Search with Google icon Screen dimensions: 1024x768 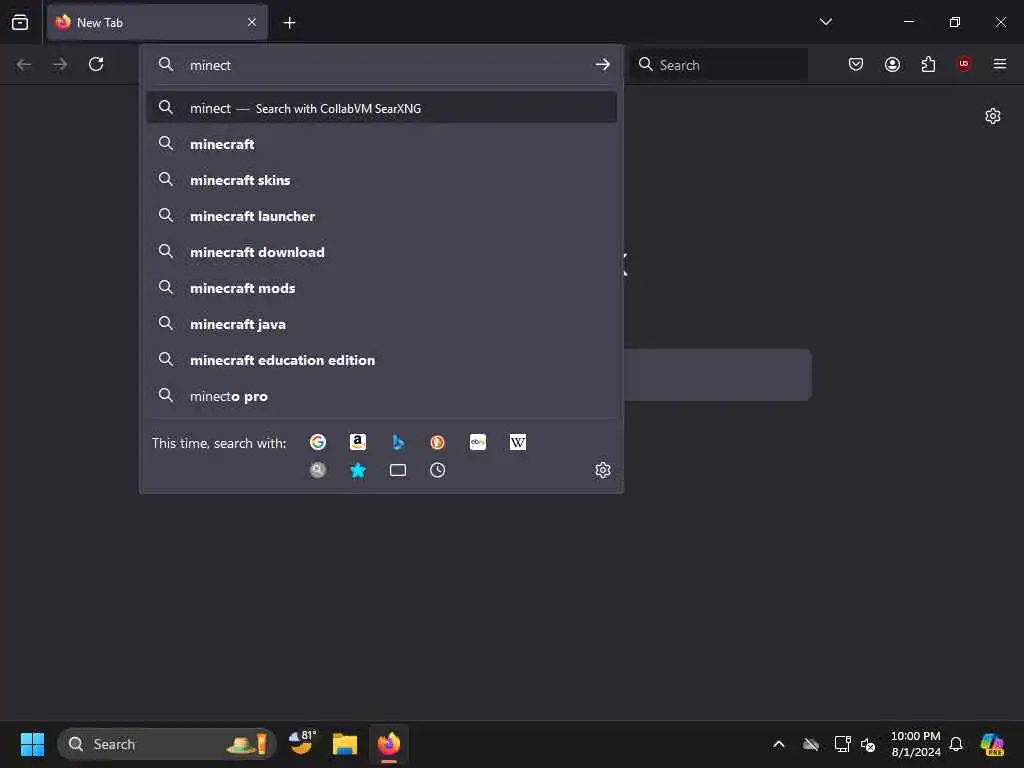[x=317, y=442]
